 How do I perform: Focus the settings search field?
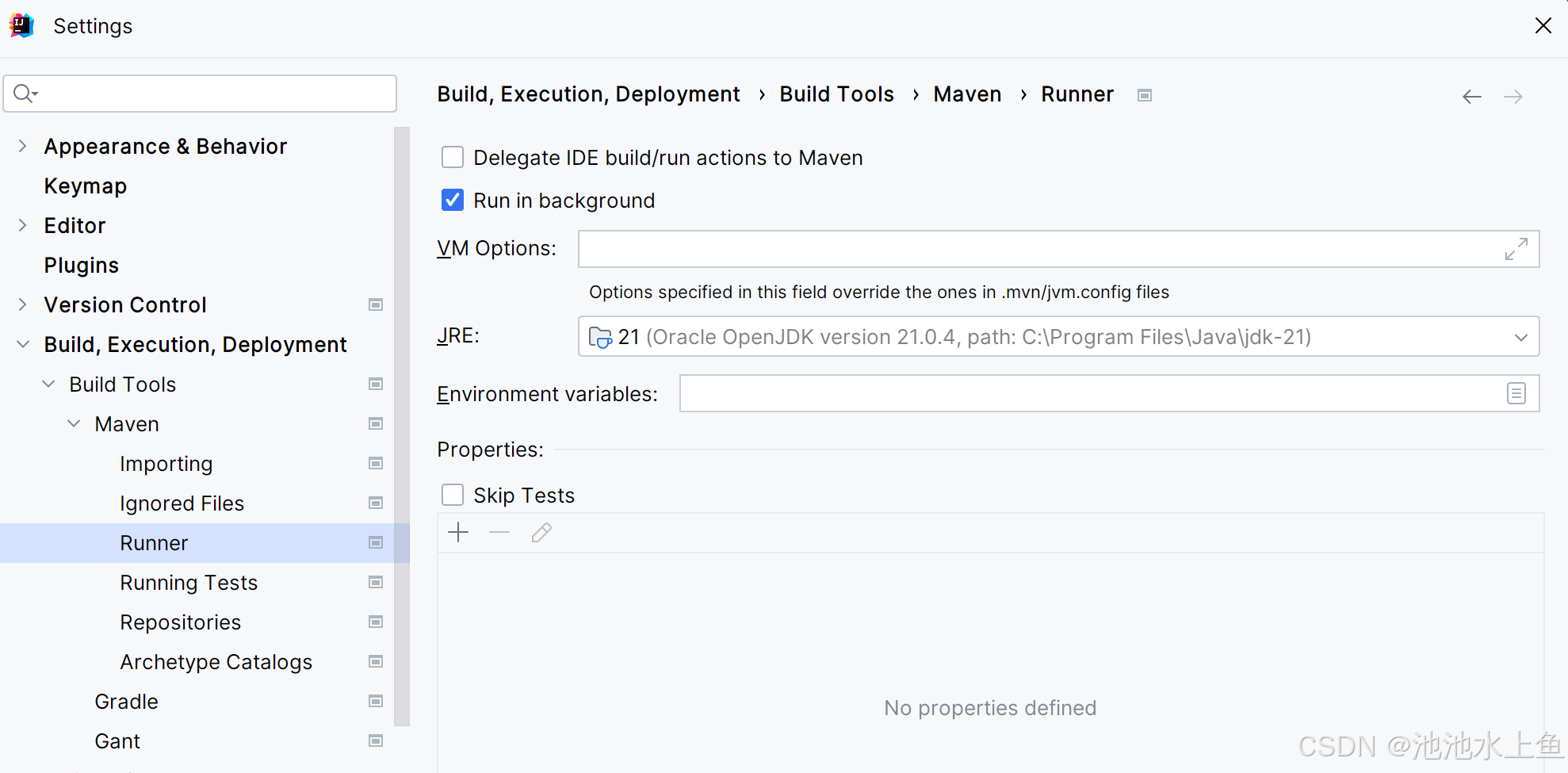[200, 94]
